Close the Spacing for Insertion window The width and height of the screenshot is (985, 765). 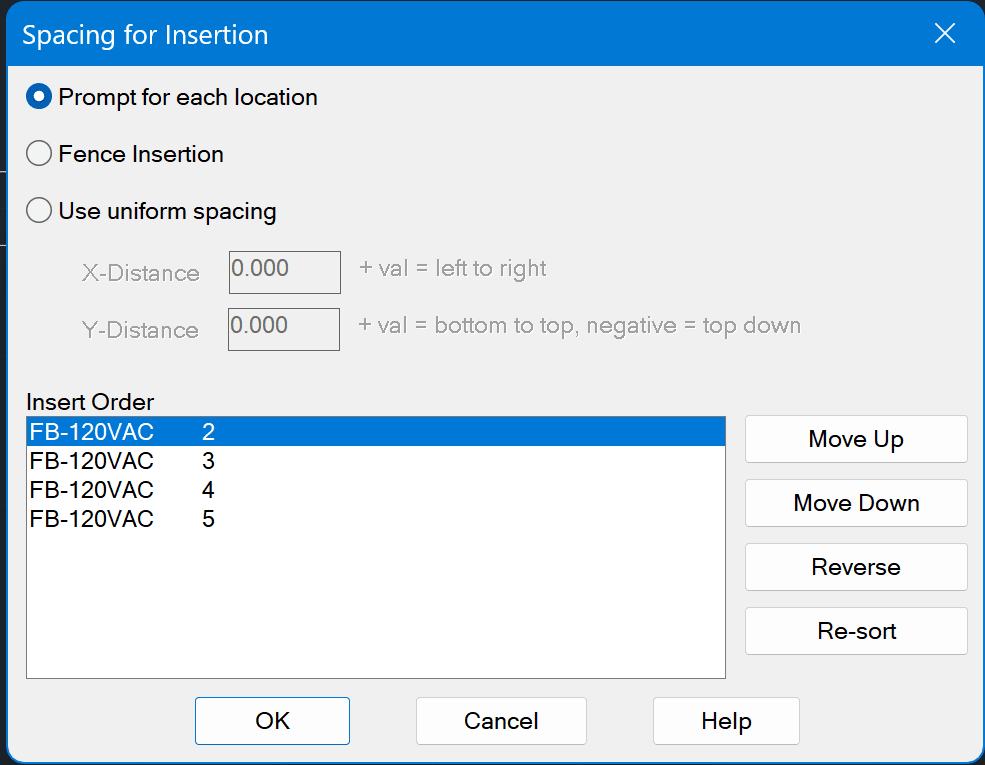coord(945,33)
